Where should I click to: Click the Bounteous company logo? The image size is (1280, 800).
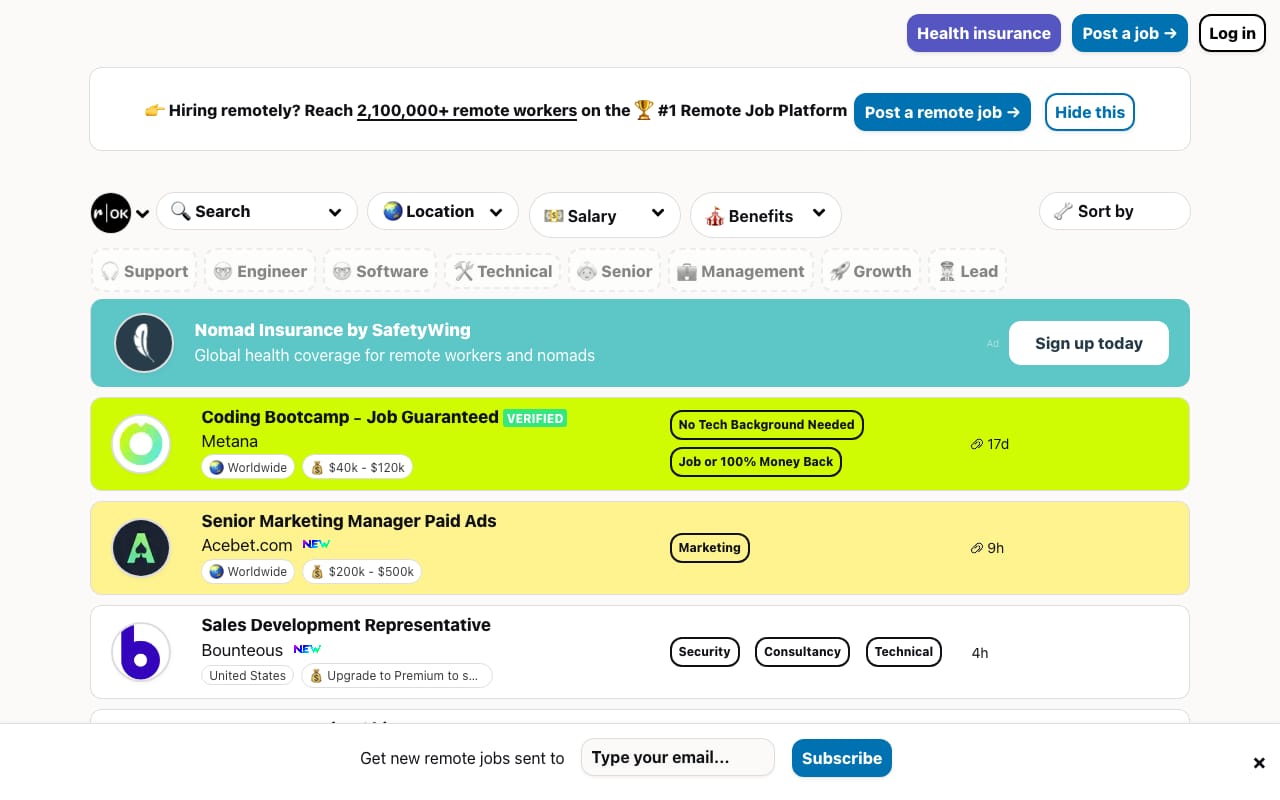pos(141,652)
